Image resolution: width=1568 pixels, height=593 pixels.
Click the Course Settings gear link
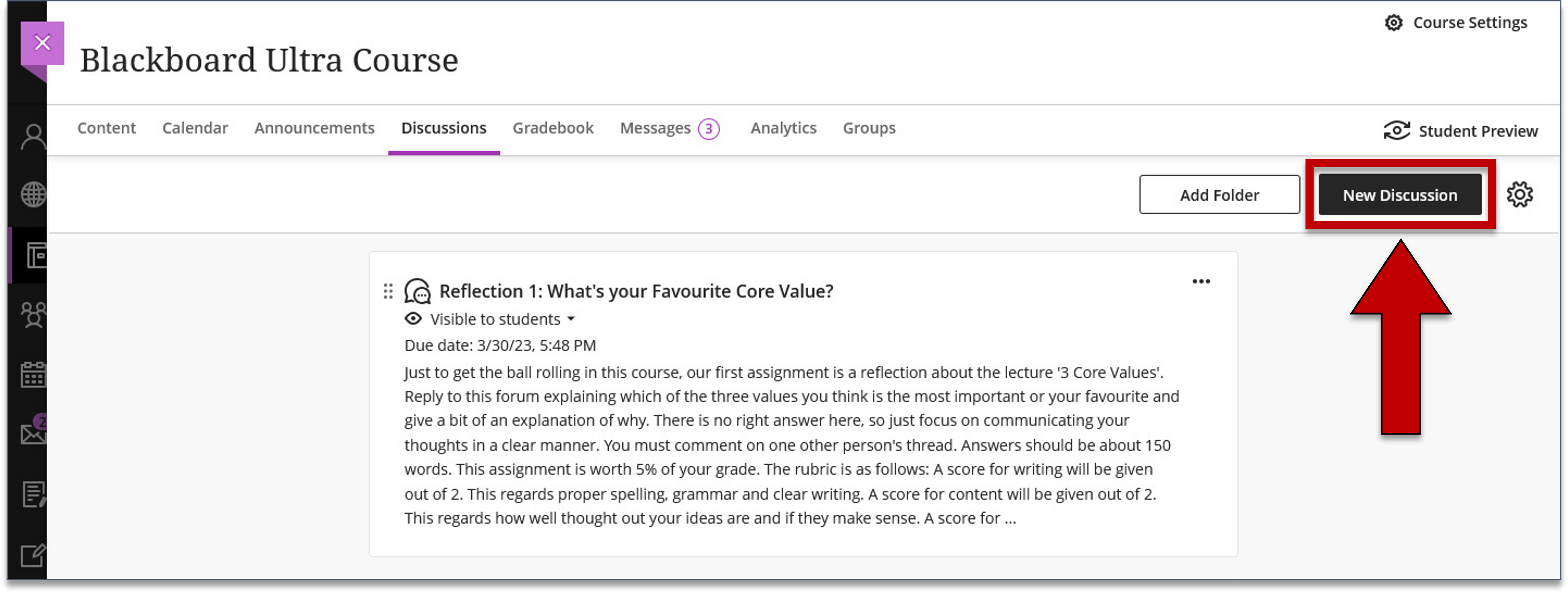tap(1455, 23)
